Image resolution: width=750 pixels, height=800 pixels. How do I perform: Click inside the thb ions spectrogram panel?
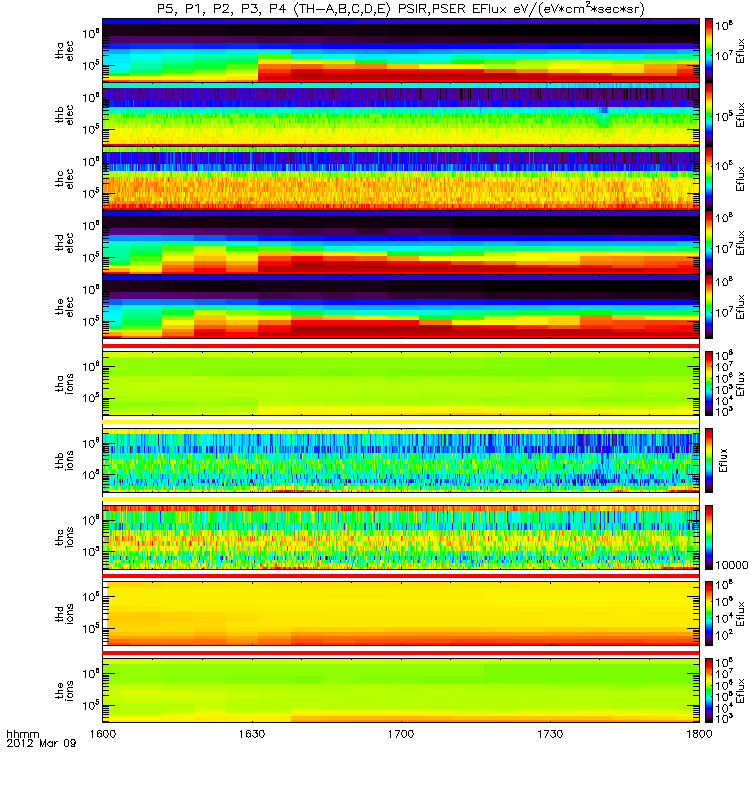pyautogui.click(x=401, y=460)
